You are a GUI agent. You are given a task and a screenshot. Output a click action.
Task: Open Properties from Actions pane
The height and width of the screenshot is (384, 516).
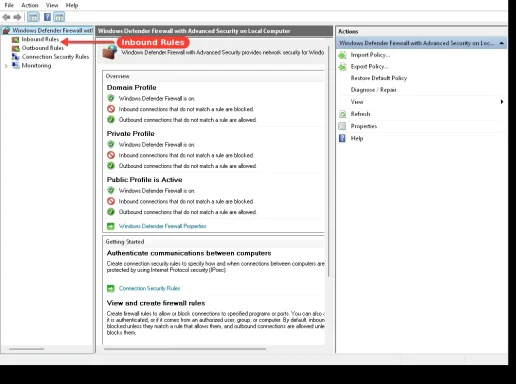point(364,126)
